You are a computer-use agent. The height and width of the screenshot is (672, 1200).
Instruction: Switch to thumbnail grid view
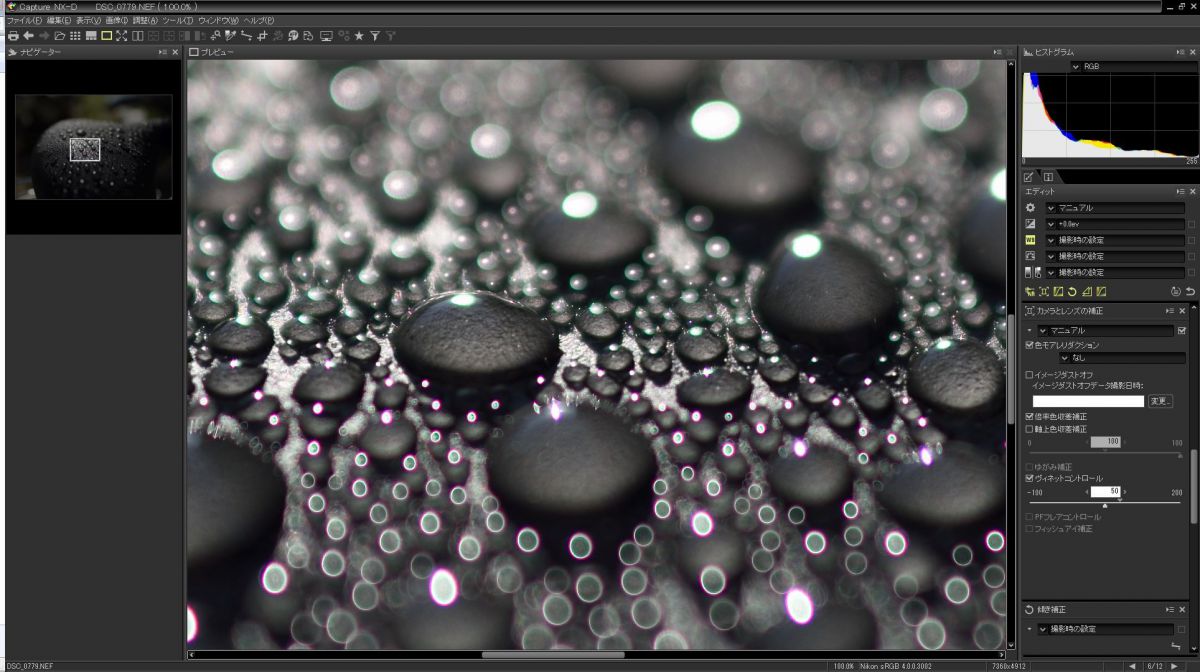(x=75, y=36)
